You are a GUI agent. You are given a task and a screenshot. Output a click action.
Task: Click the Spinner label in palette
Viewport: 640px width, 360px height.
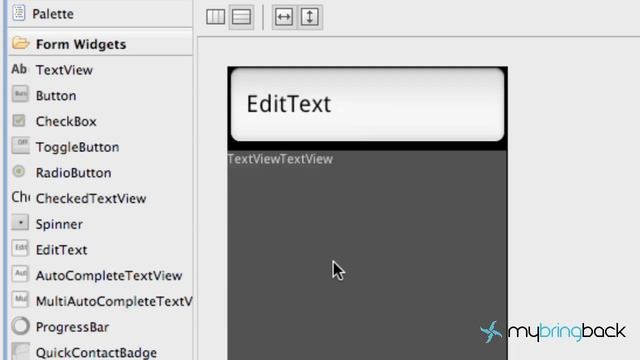pos(59,224)
